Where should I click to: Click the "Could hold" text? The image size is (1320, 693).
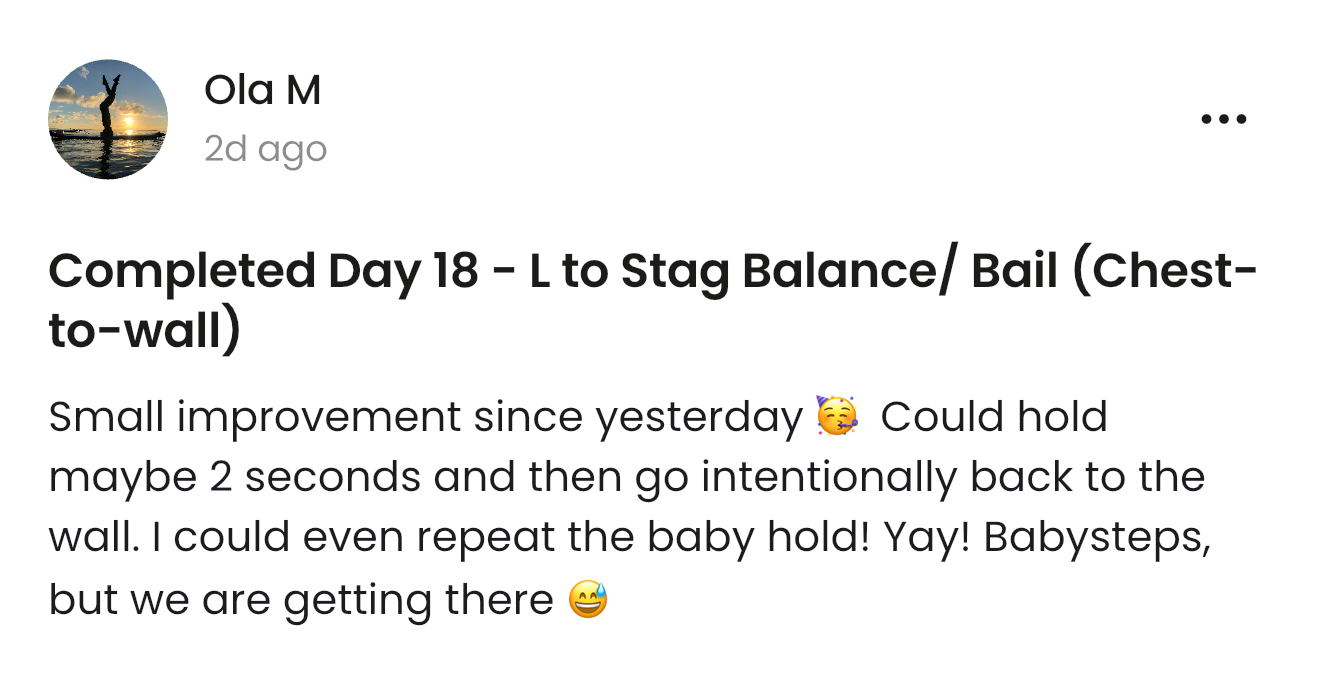click(x=994, y=417)
